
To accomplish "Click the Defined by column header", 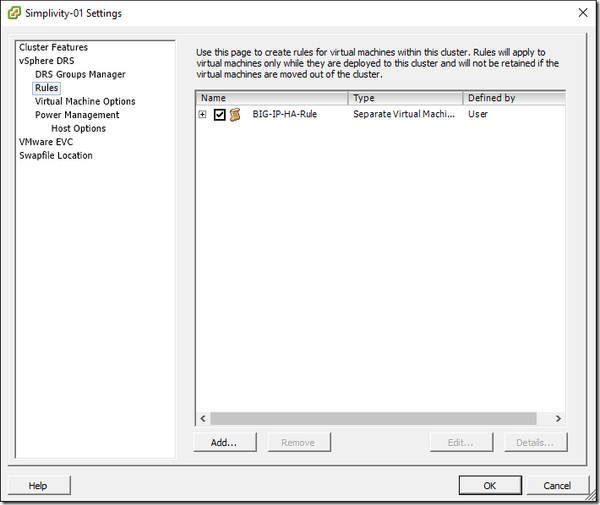I will coord(514,98).
